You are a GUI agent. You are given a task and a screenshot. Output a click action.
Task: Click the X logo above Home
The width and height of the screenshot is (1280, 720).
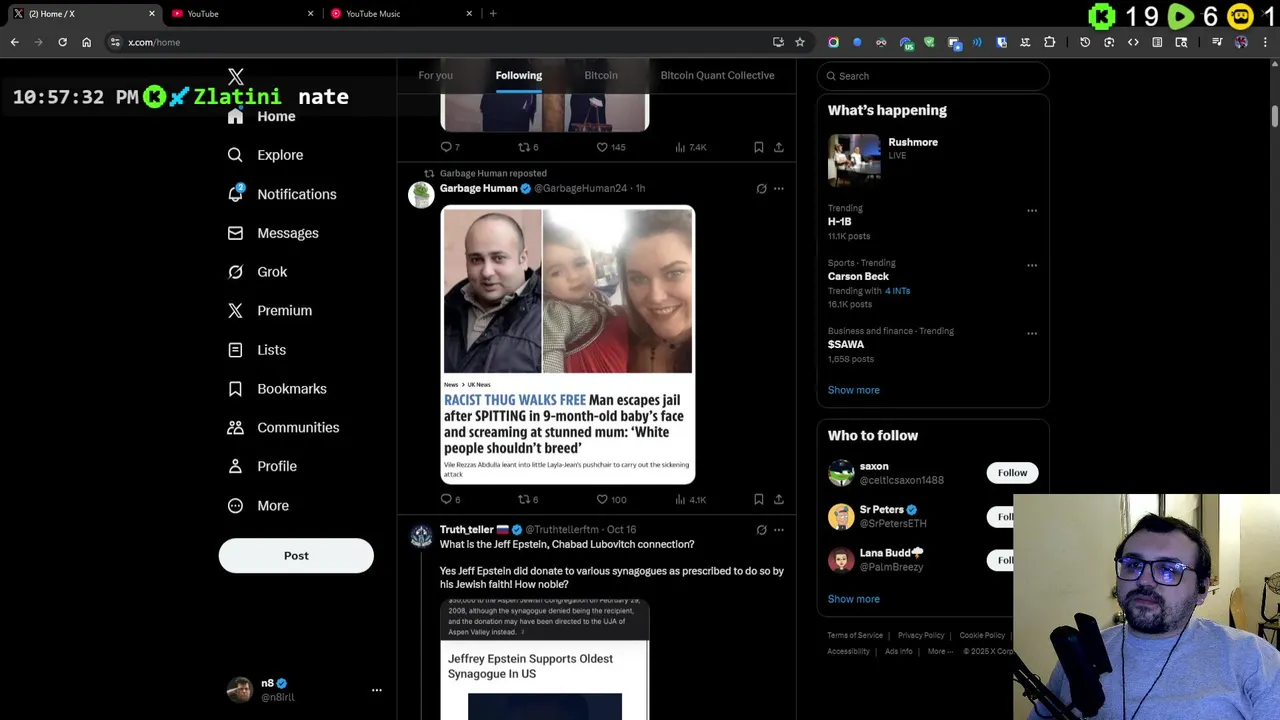[236, 77]
